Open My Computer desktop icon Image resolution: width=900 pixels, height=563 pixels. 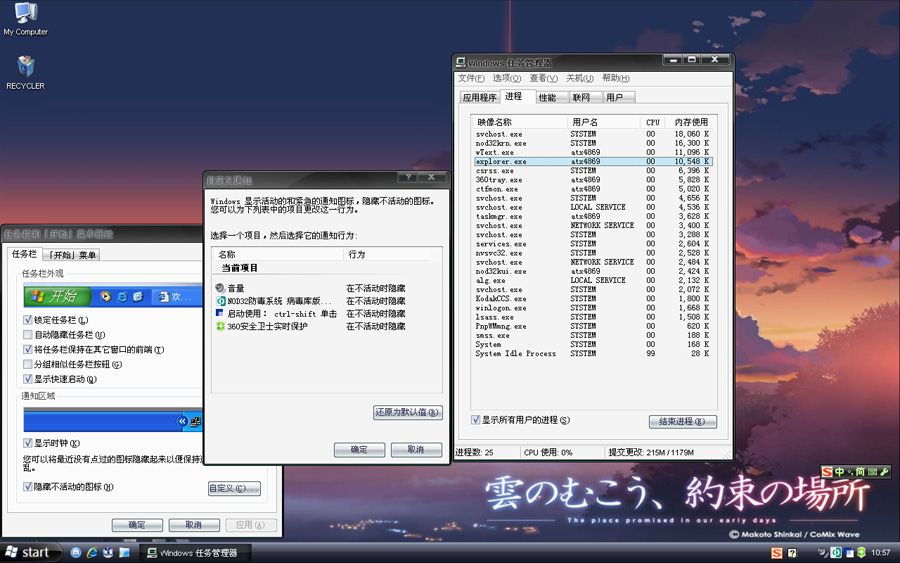coord(25,17)
